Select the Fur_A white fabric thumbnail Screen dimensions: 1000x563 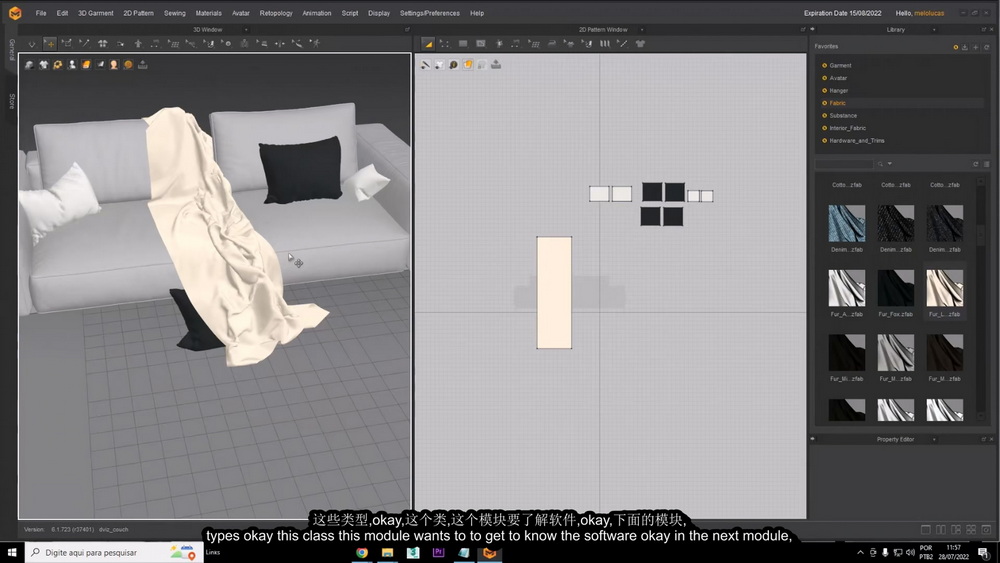click(x=847, y=288)
